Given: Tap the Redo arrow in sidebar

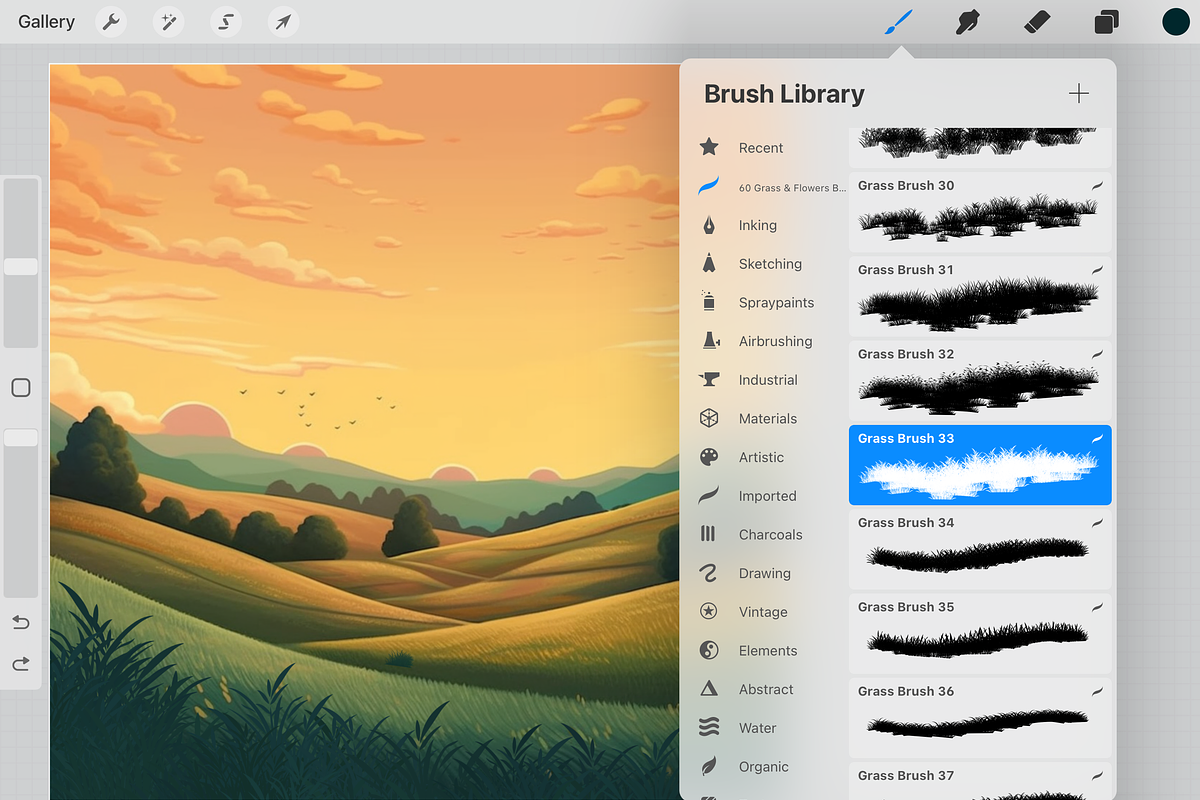Looking at the screenshot, I should [21, 663].
